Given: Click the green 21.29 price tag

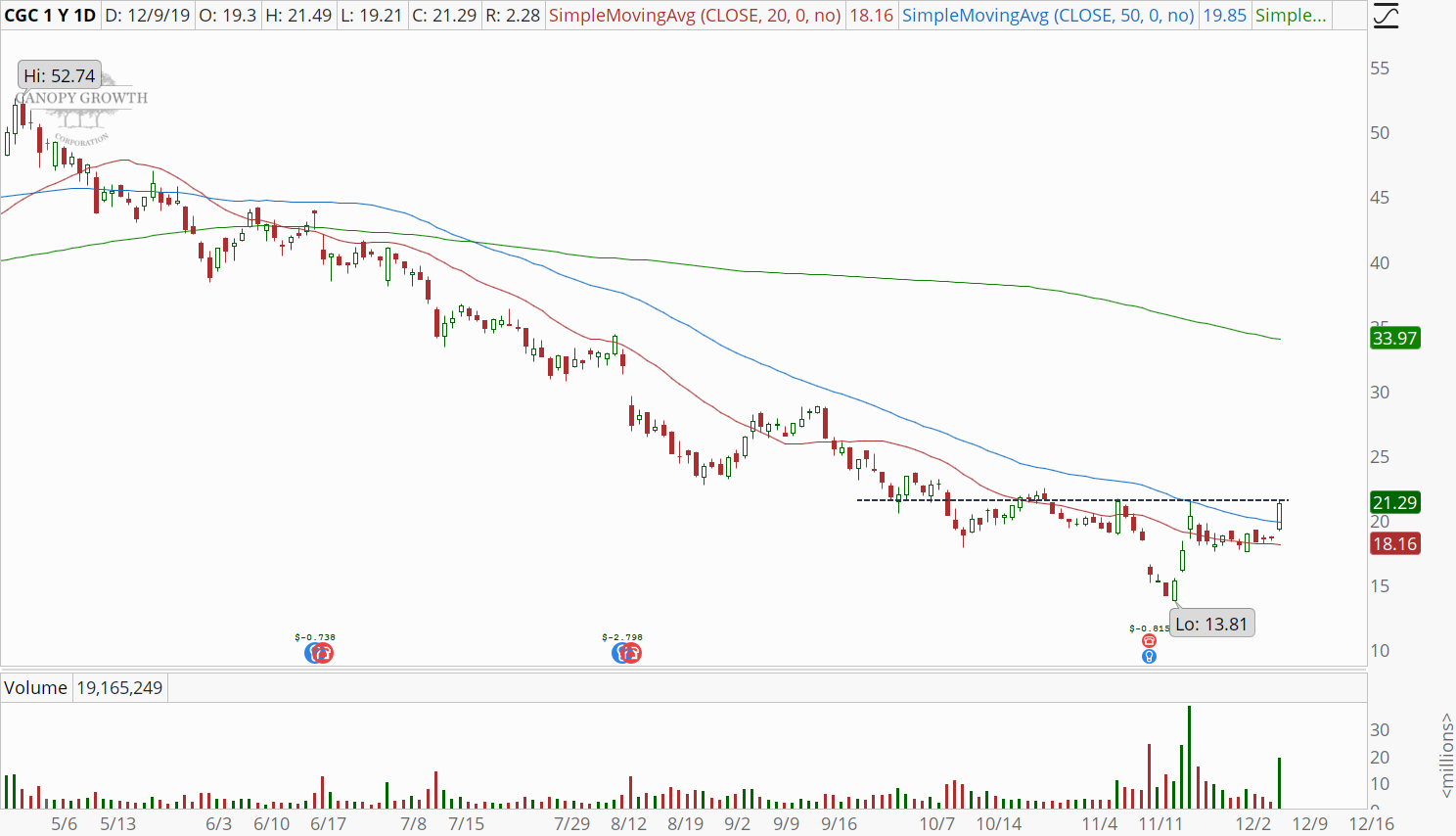Looking at the screenshot, I should point(1394,502).
